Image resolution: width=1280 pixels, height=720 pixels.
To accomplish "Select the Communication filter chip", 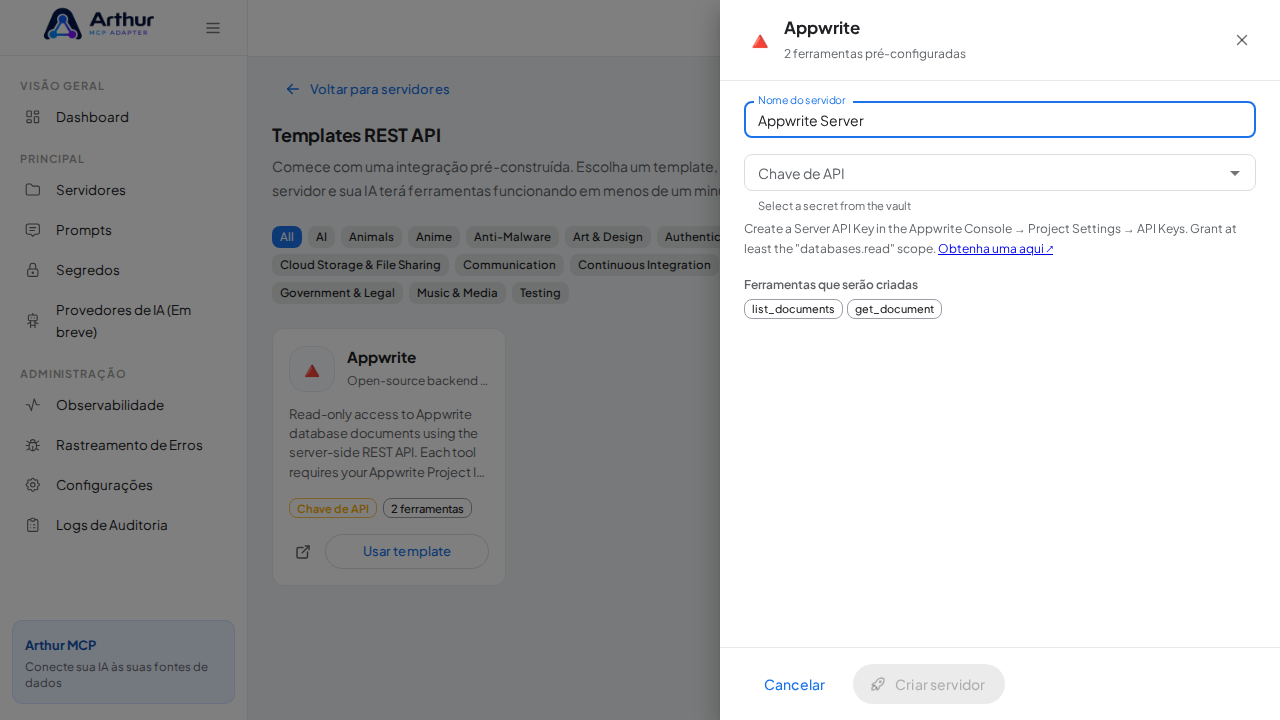I will coord(509,265).
